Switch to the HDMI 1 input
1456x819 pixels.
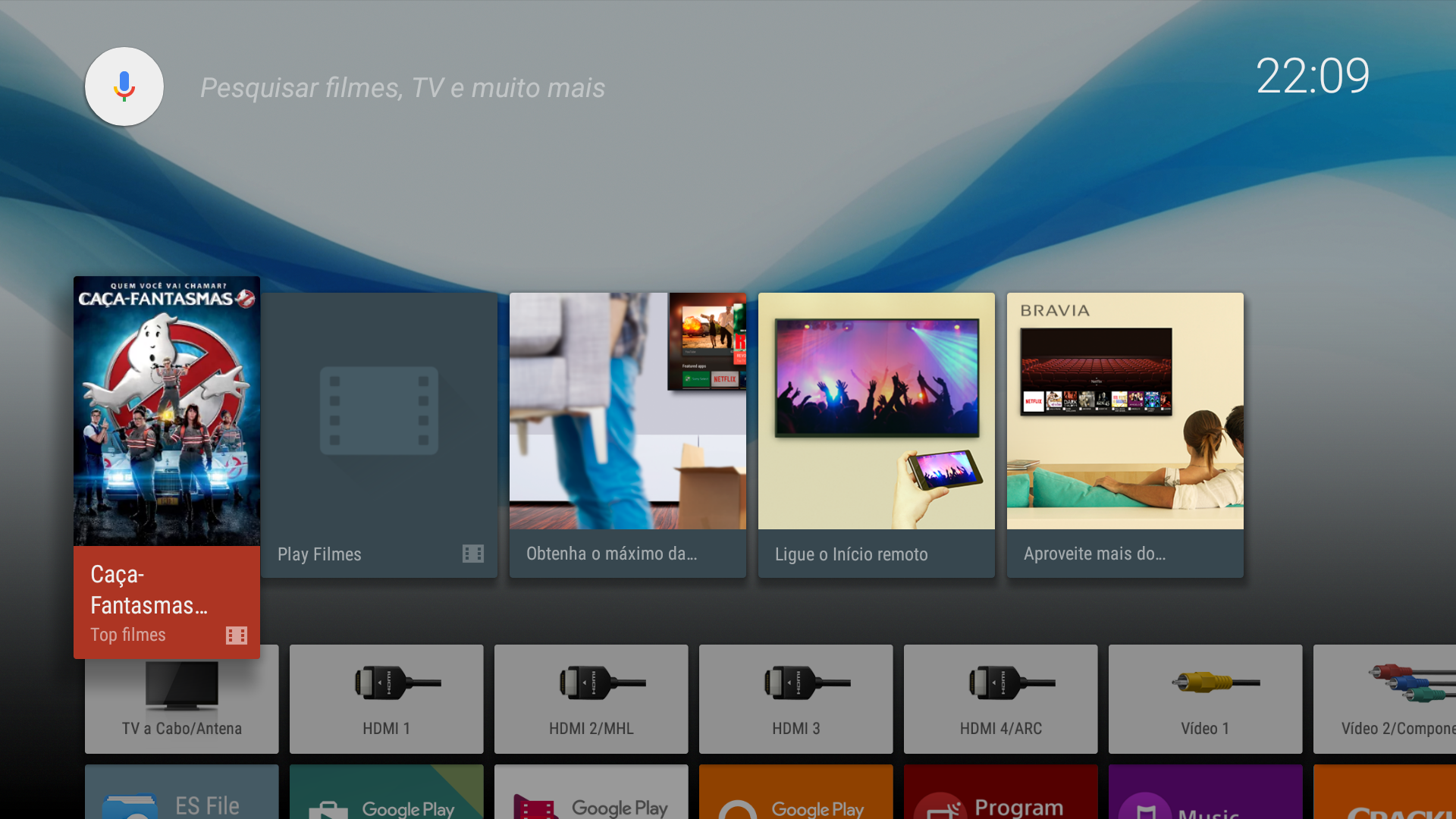coord(386,698)
